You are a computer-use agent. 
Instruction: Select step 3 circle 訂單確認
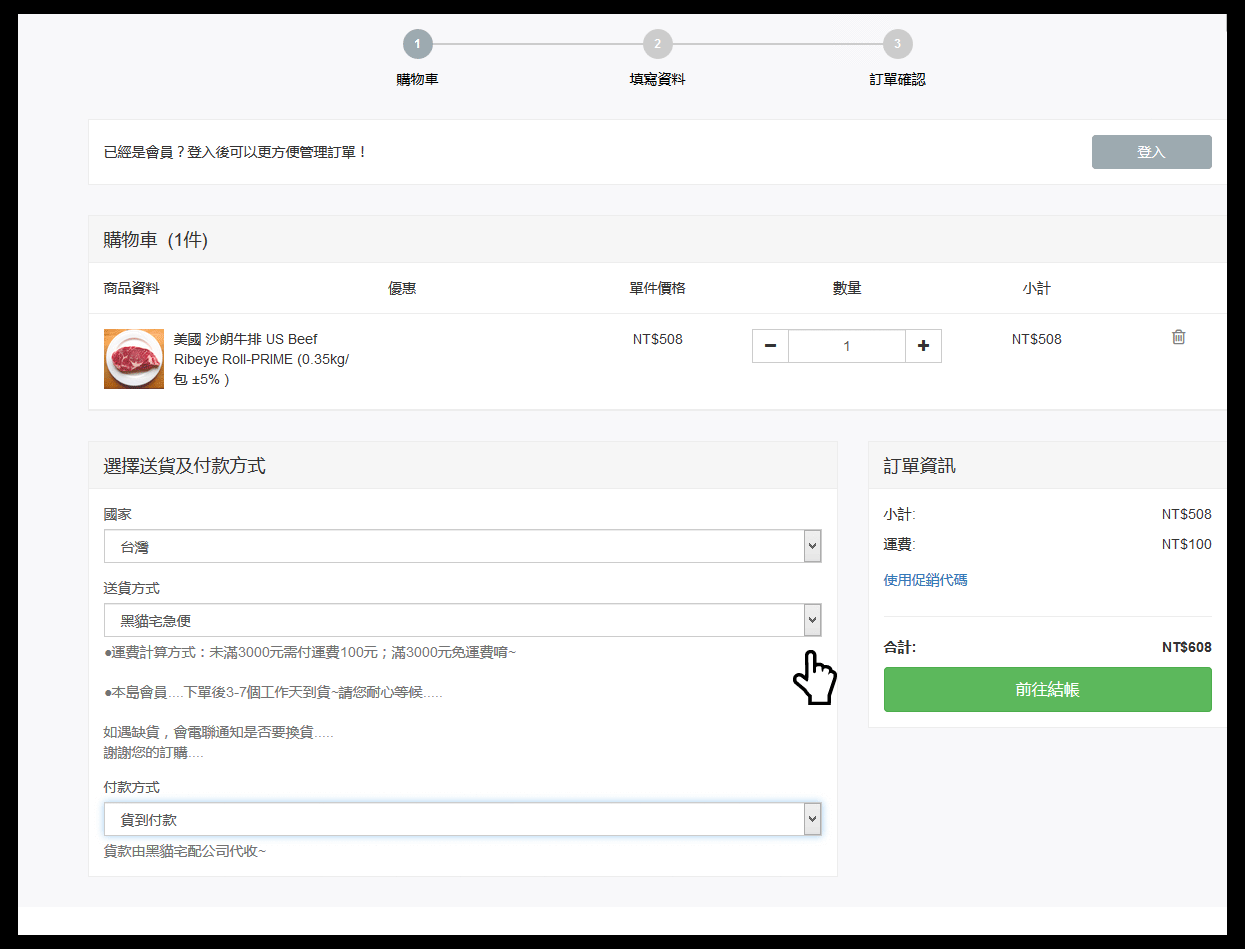[x=897, y=44]
